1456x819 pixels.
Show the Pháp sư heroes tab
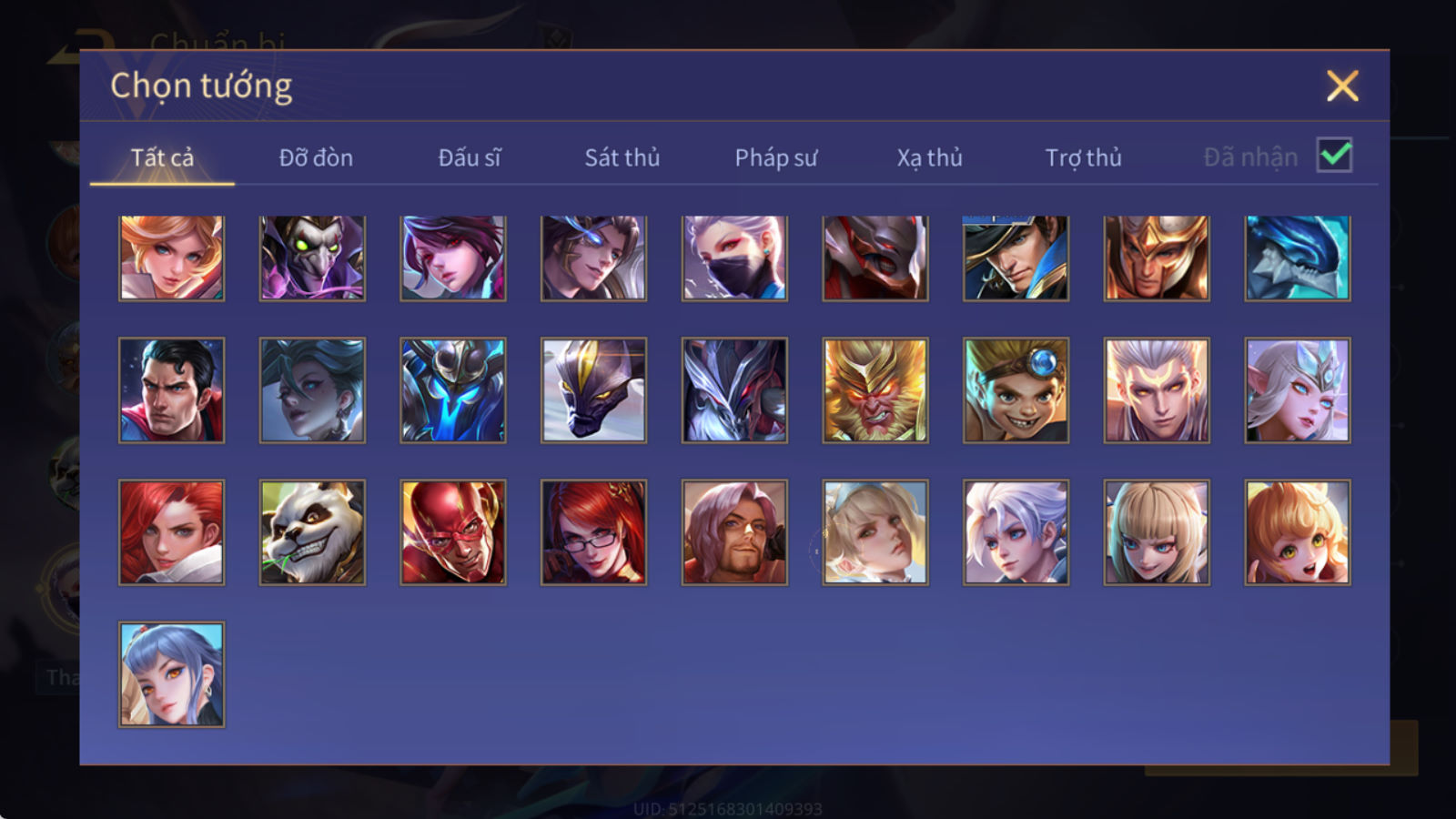coord(775,157)
